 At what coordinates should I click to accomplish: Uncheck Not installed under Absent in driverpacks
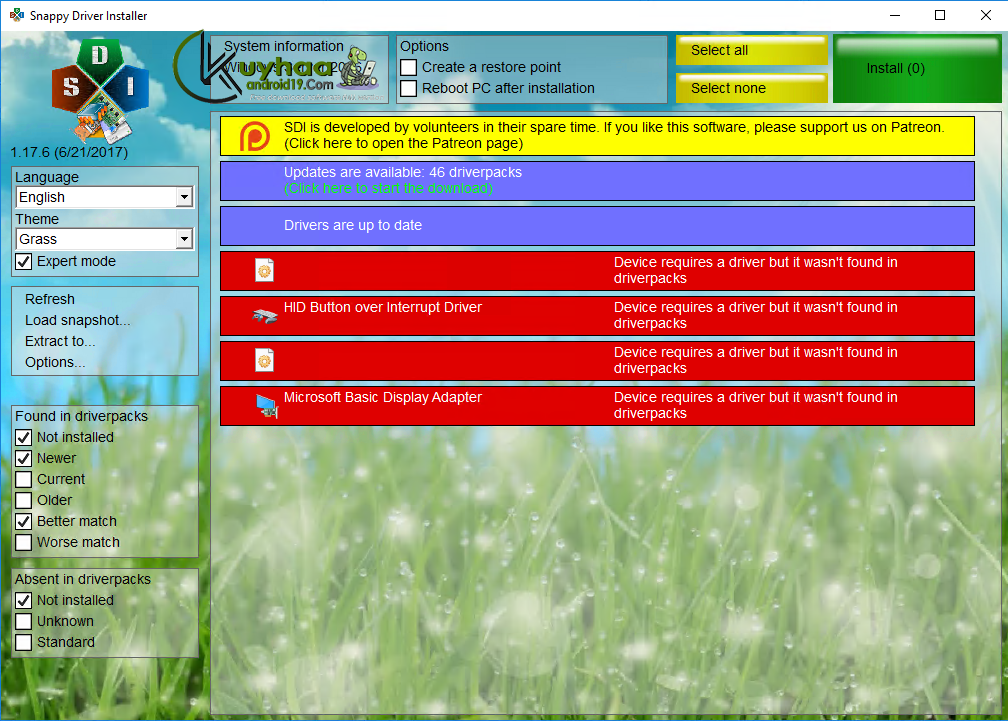pos(24,600)
